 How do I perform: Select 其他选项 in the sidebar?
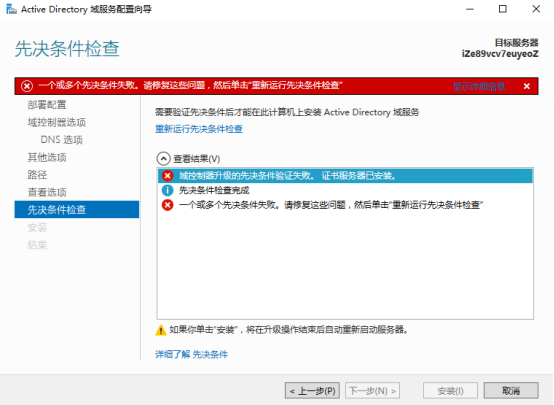(x=47, y=157)
